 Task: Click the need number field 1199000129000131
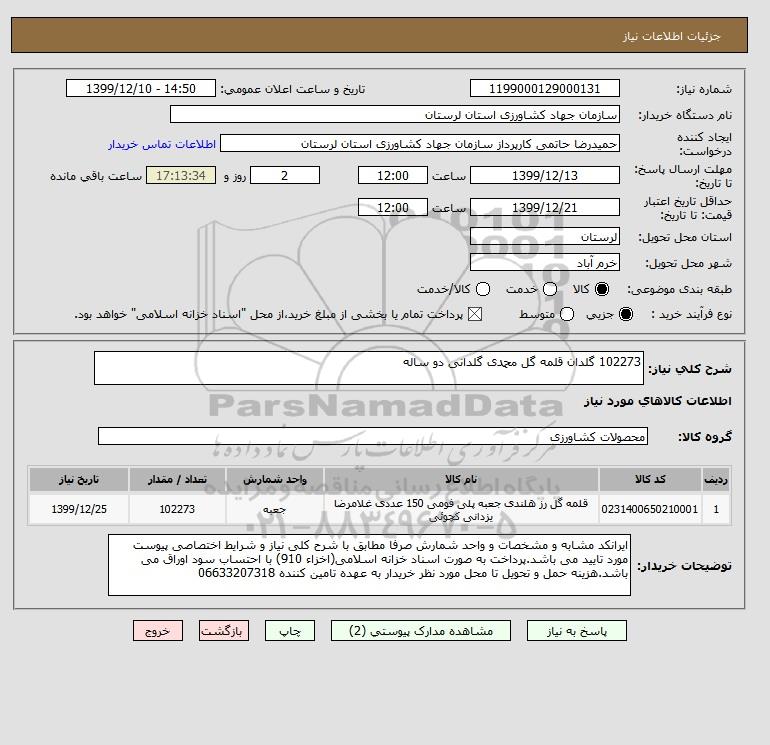pos(545,88)
